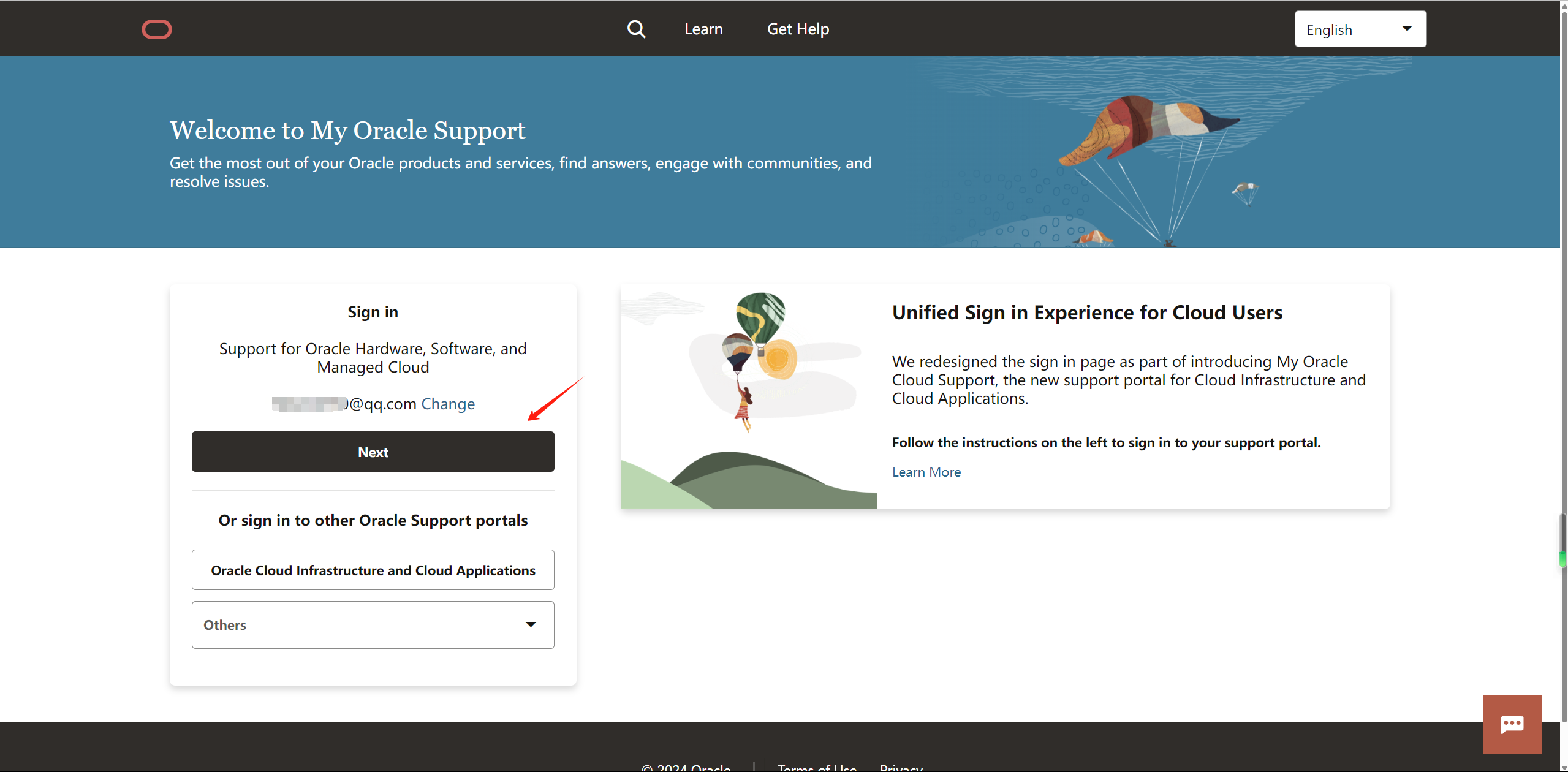
Task: Open the Get Help menu
Action: coord(798,29)
